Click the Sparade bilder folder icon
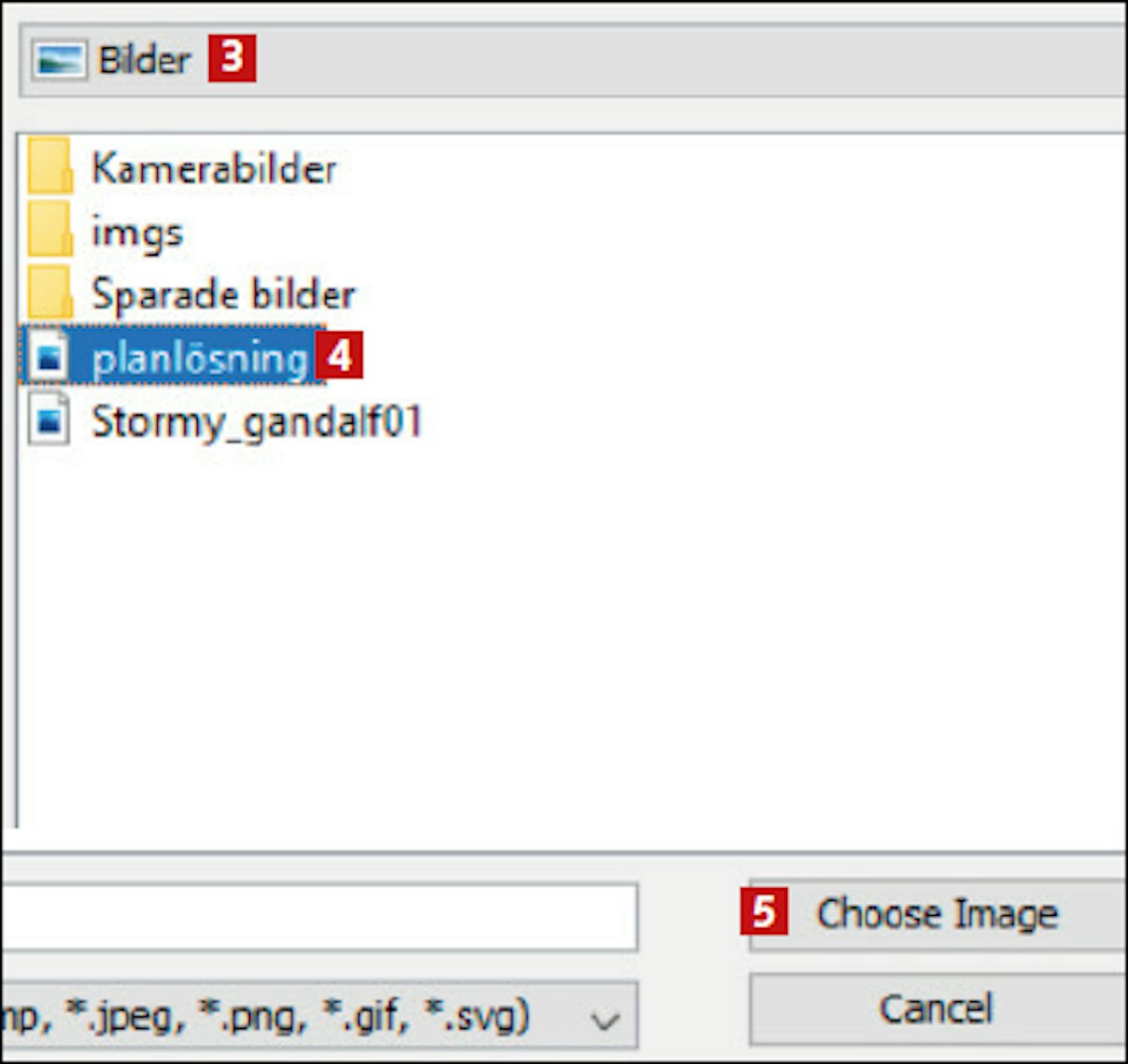The width and height of the screenshot is (1128, 1064). pos(50,293)
